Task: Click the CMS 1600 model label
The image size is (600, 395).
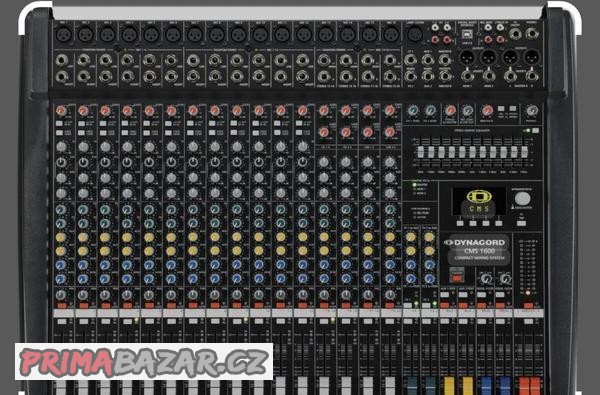Action: point(479,251)
